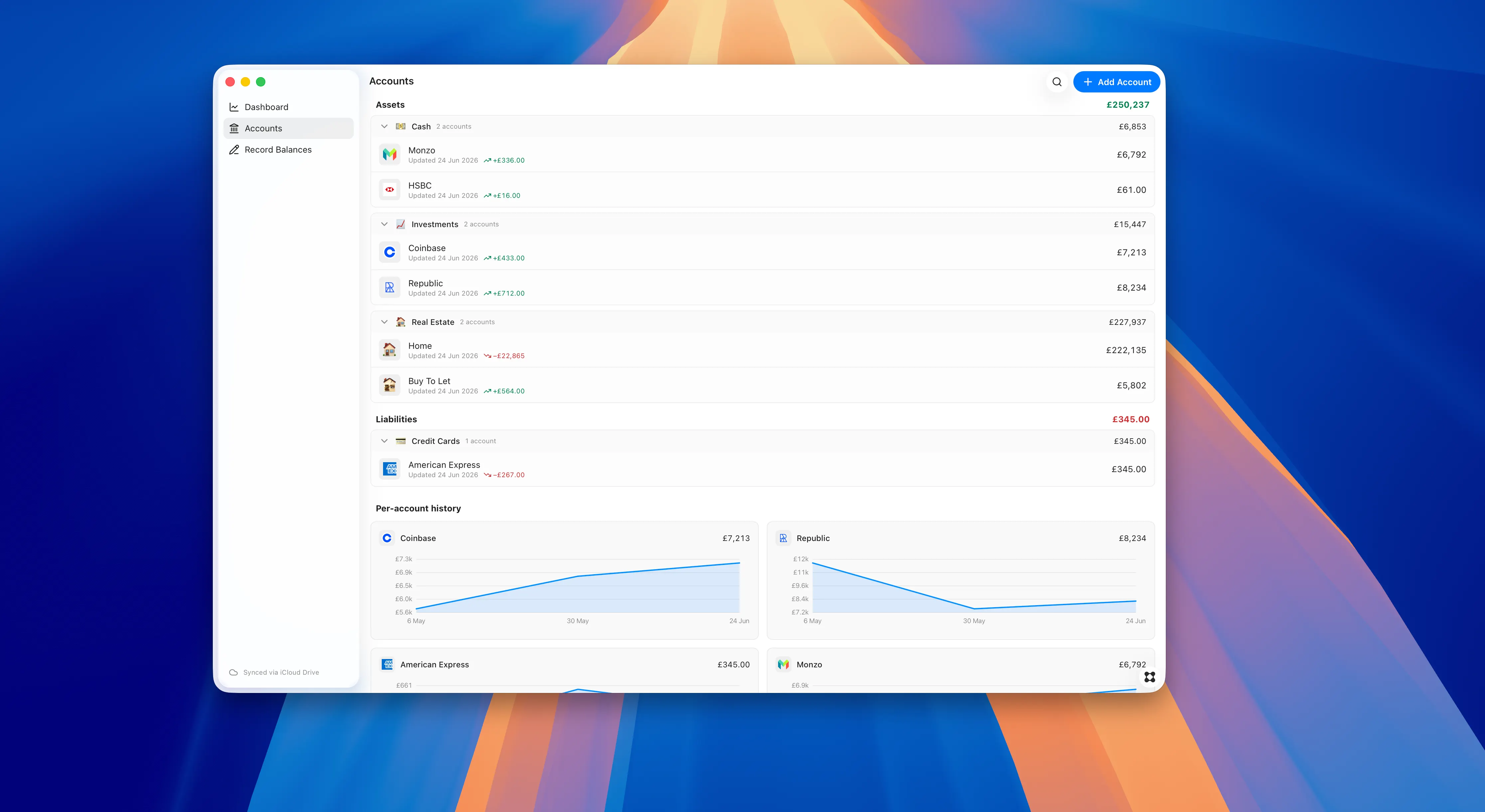Click American Express change −£267.00
The height and width of the screenshot is (812, 1485).
point(504,475)
